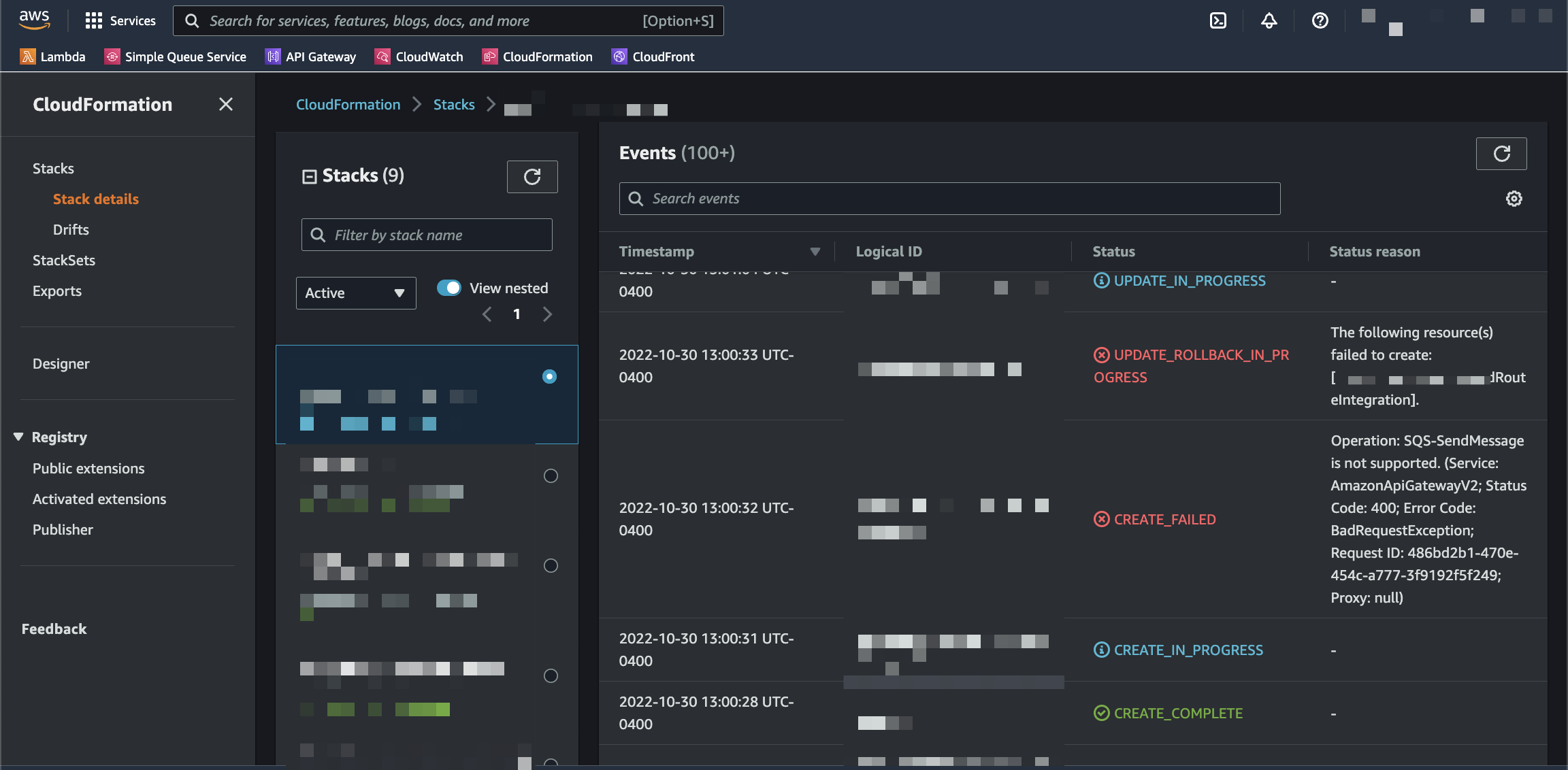Click the Search events input field

point(950,198)
